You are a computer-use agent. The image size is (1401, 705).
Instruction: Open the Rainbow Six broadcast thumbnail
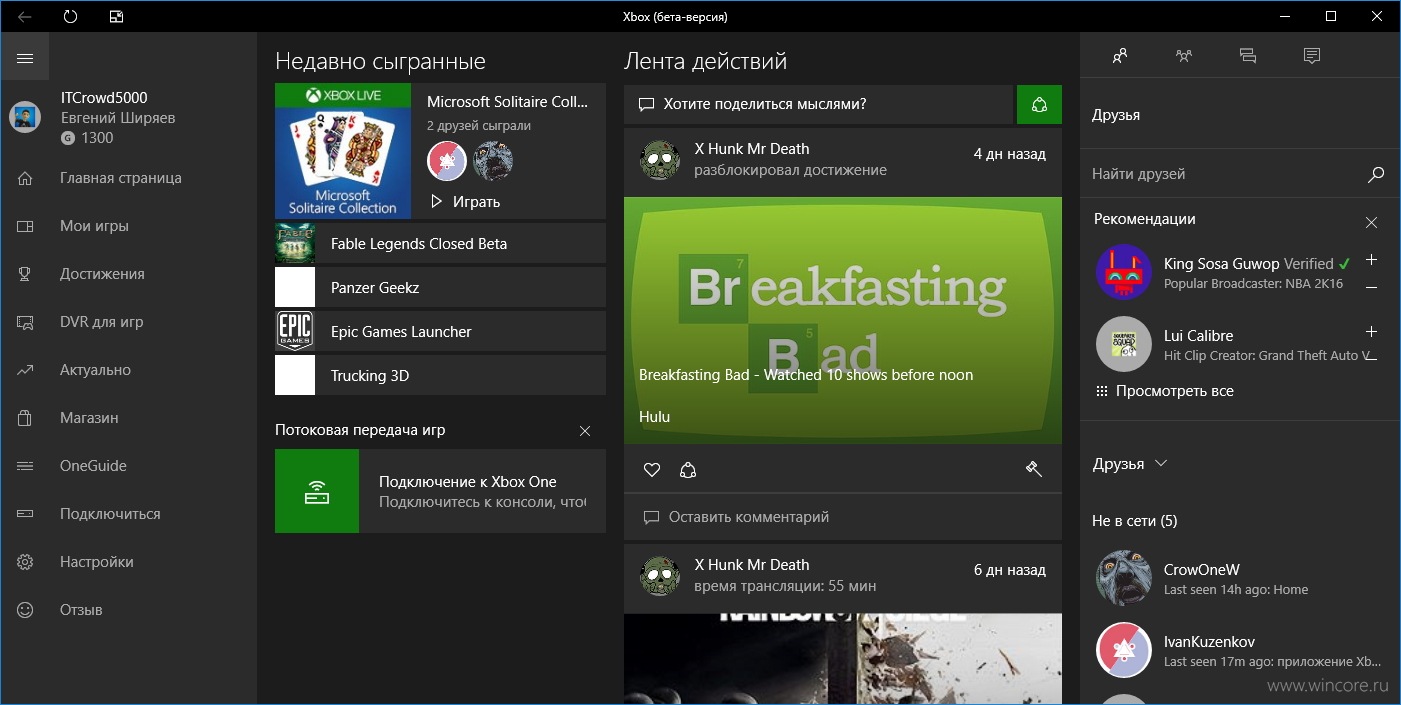point(843,659)
